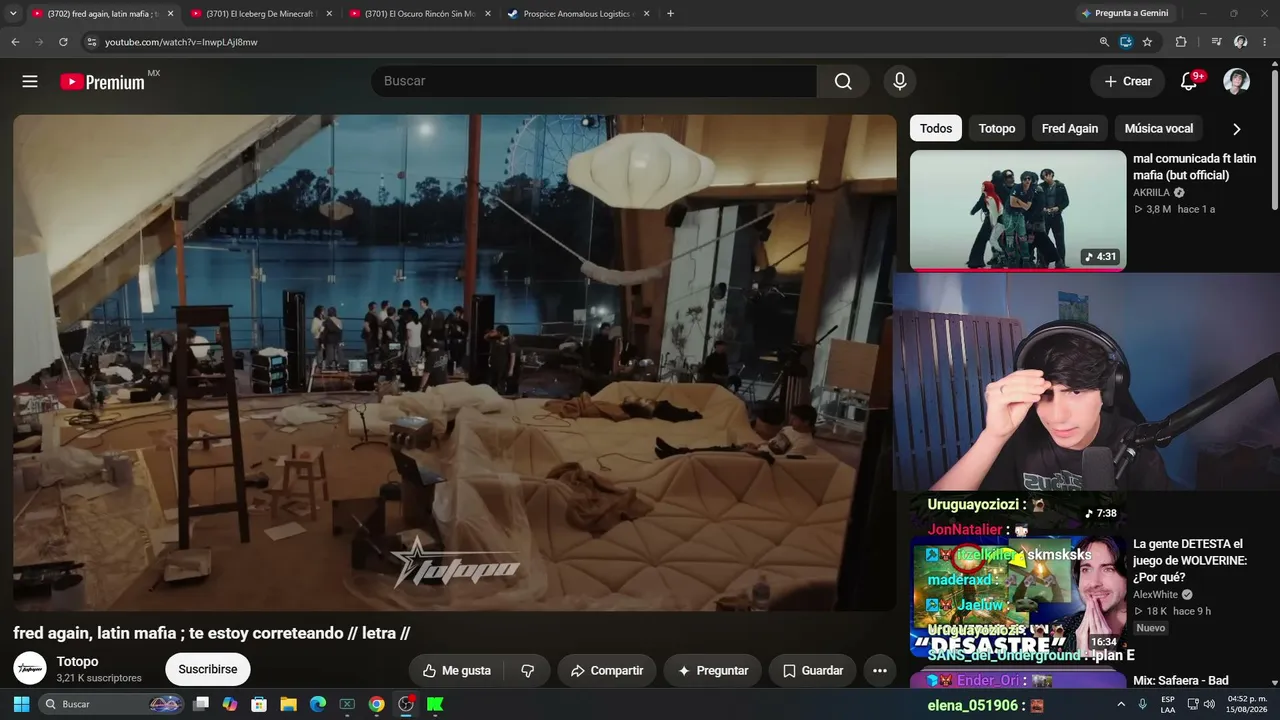Open YouTube account avatar menu

pos(1237,81)
